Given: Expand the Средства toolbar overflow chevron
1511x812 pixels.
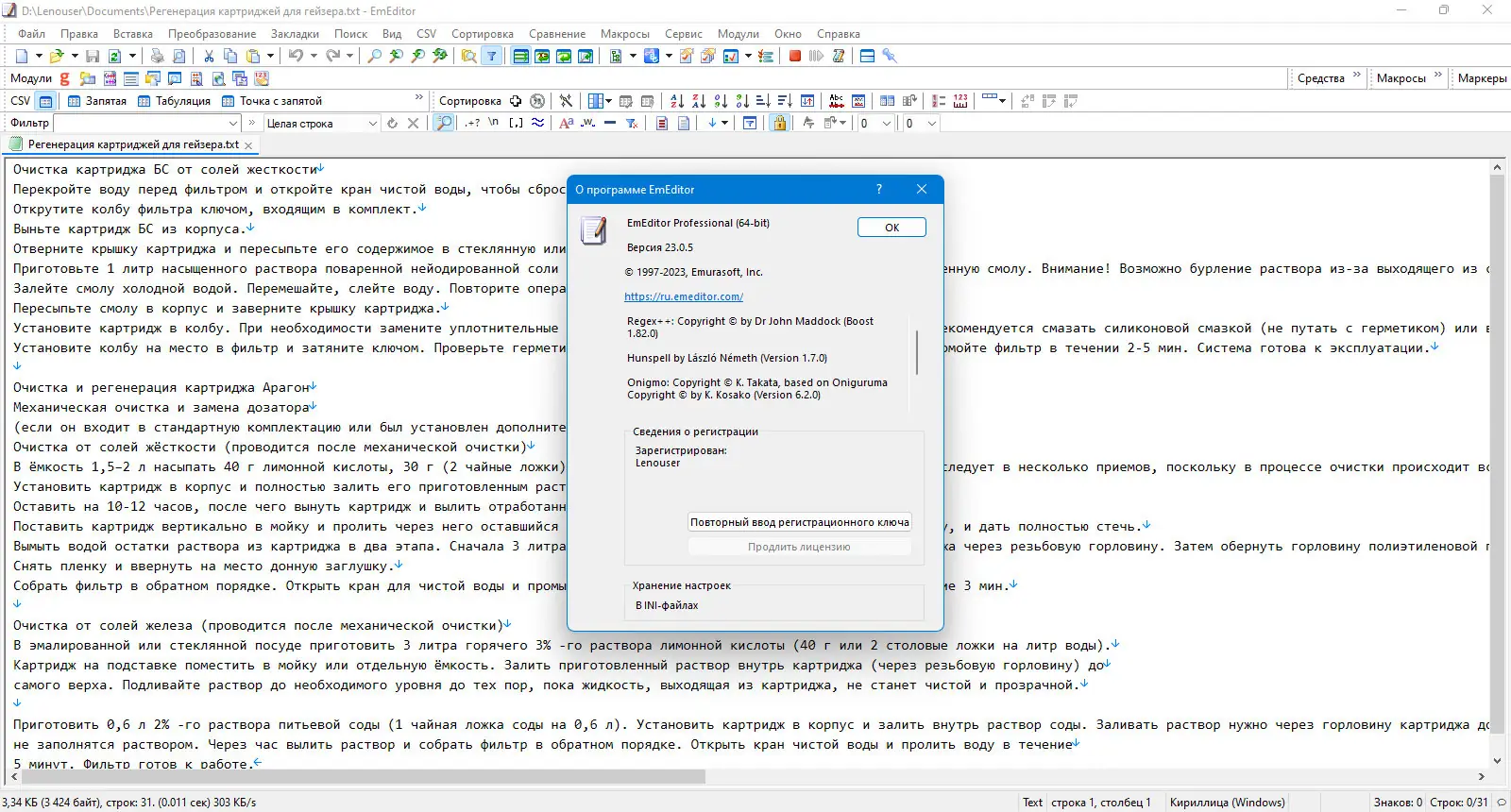Looking at the screenshot, I should point(1357,75).
